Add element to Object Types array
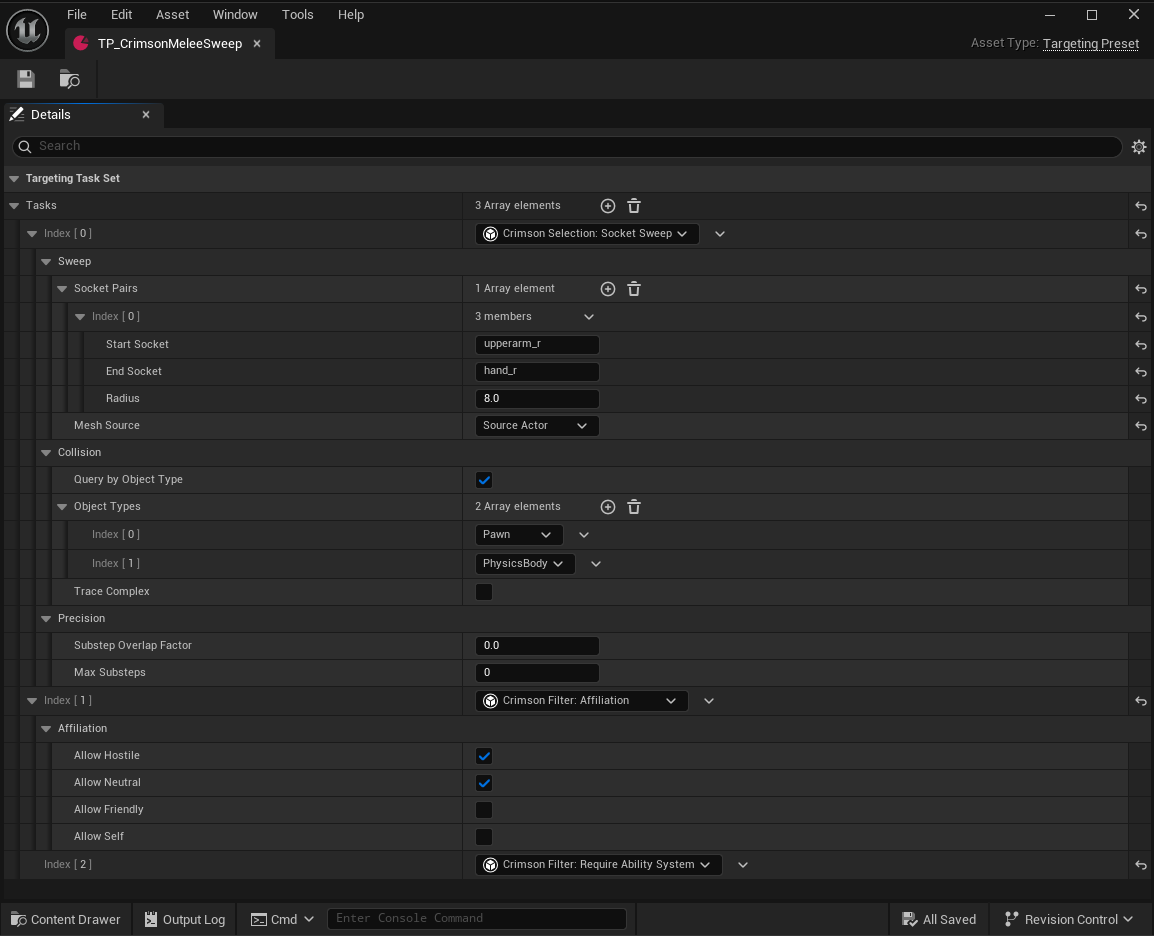The height and width of the screenshot is (936, 1154). (x=608, y=507)
